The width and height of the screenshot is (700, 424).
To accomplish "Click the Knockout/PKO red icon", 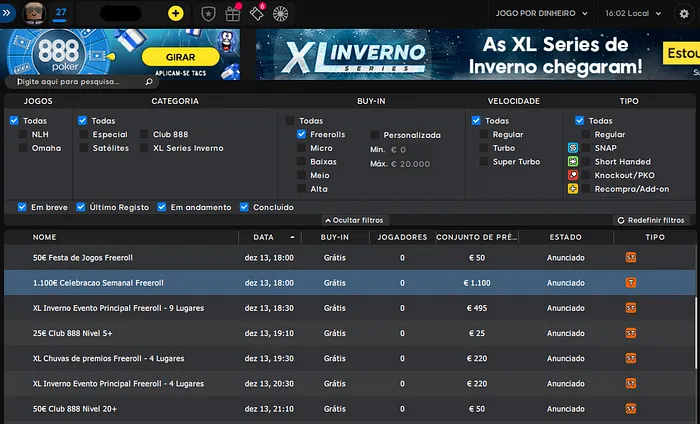I will pos(573,175).
